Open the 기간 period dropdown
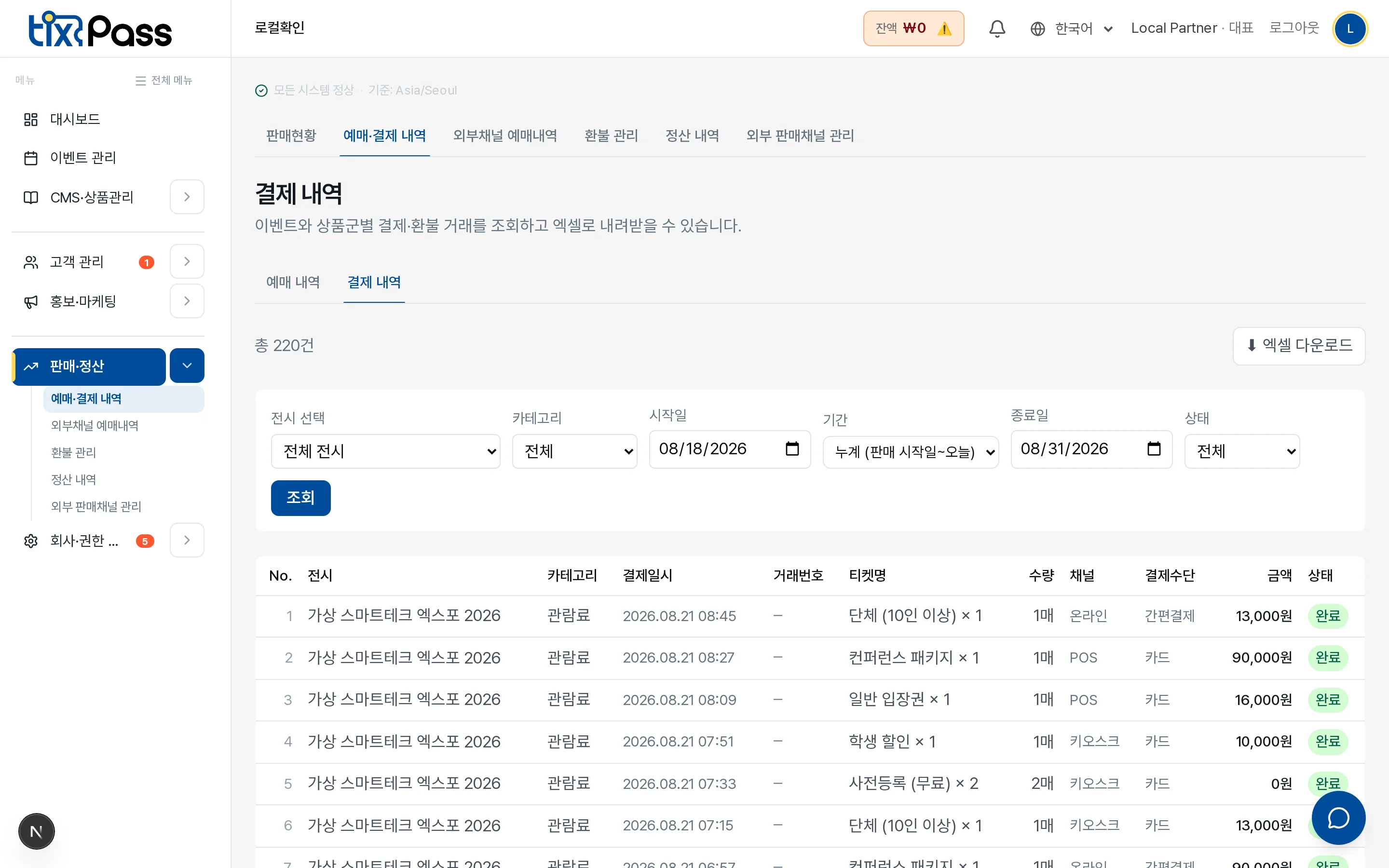This screenshot has height=868, width=1389. 911,452
